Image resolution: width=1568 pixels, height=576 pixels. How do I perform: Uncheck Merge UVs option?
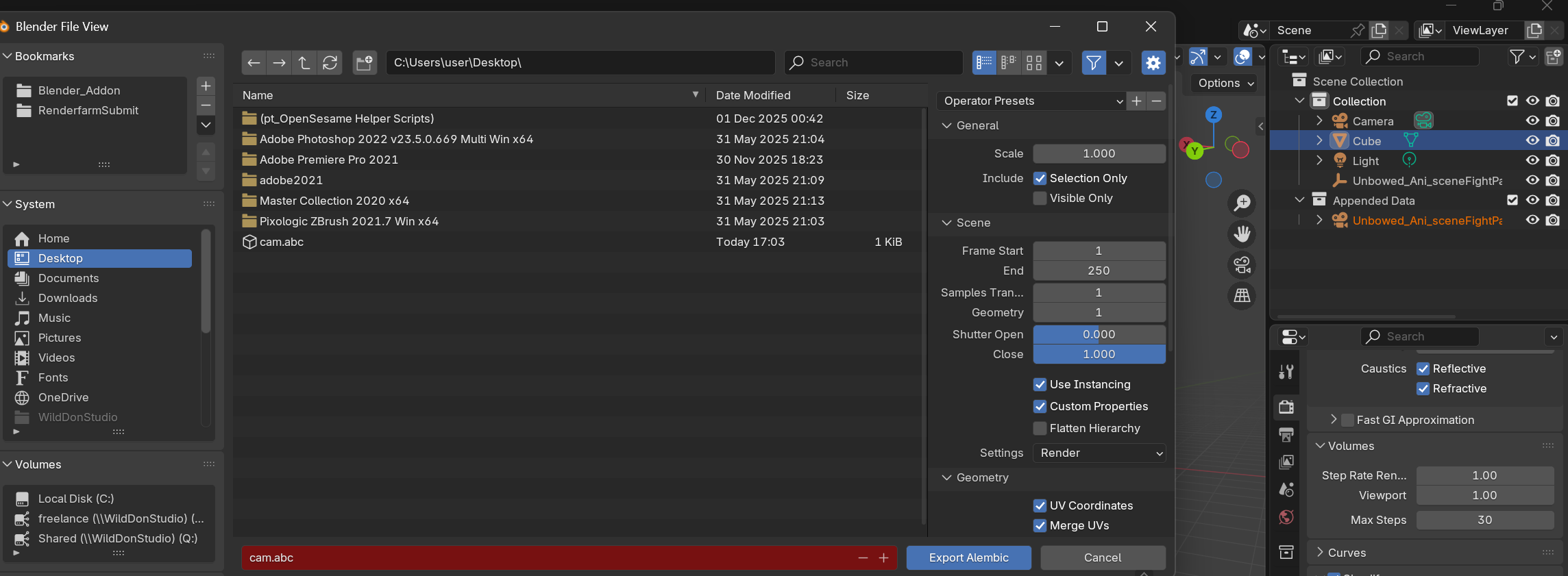(x=1040, y=526)
